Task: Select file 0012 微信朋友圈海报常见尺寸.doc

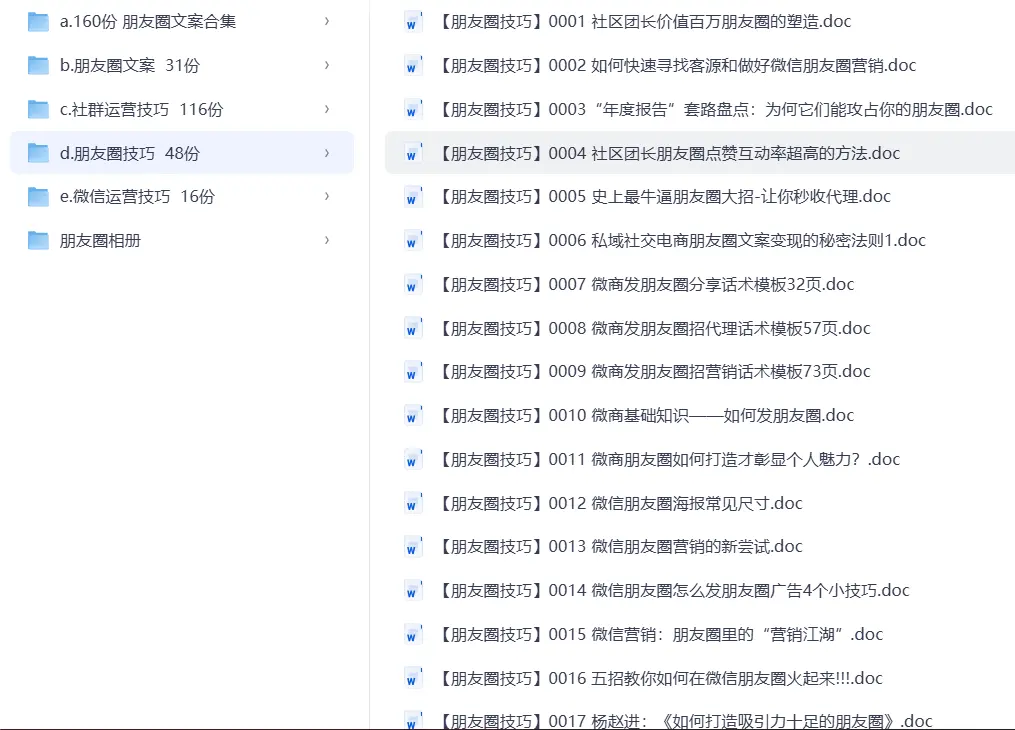Action: tap(700, 503)
